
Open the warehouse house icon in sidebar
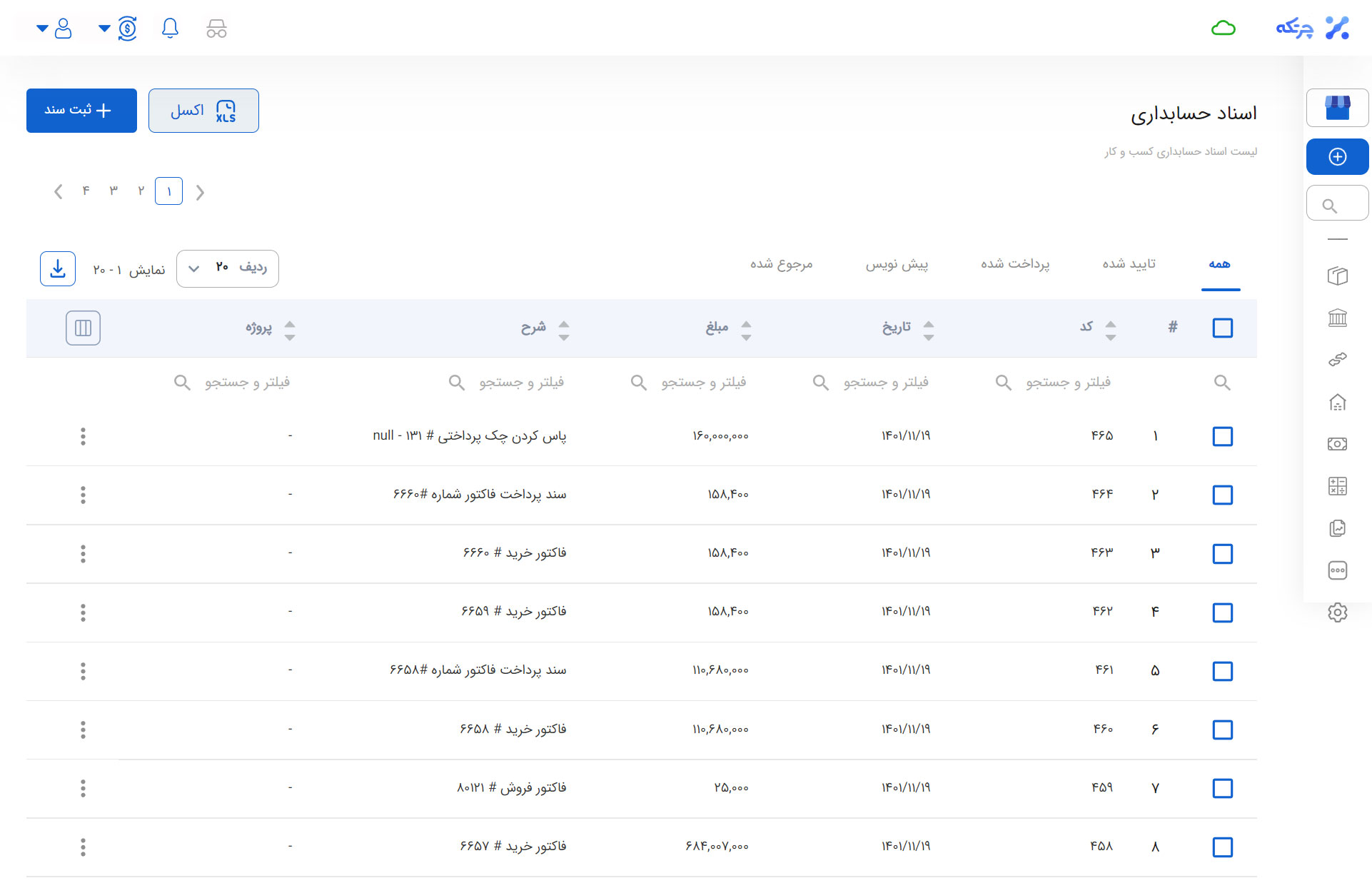pos(1337,402)
